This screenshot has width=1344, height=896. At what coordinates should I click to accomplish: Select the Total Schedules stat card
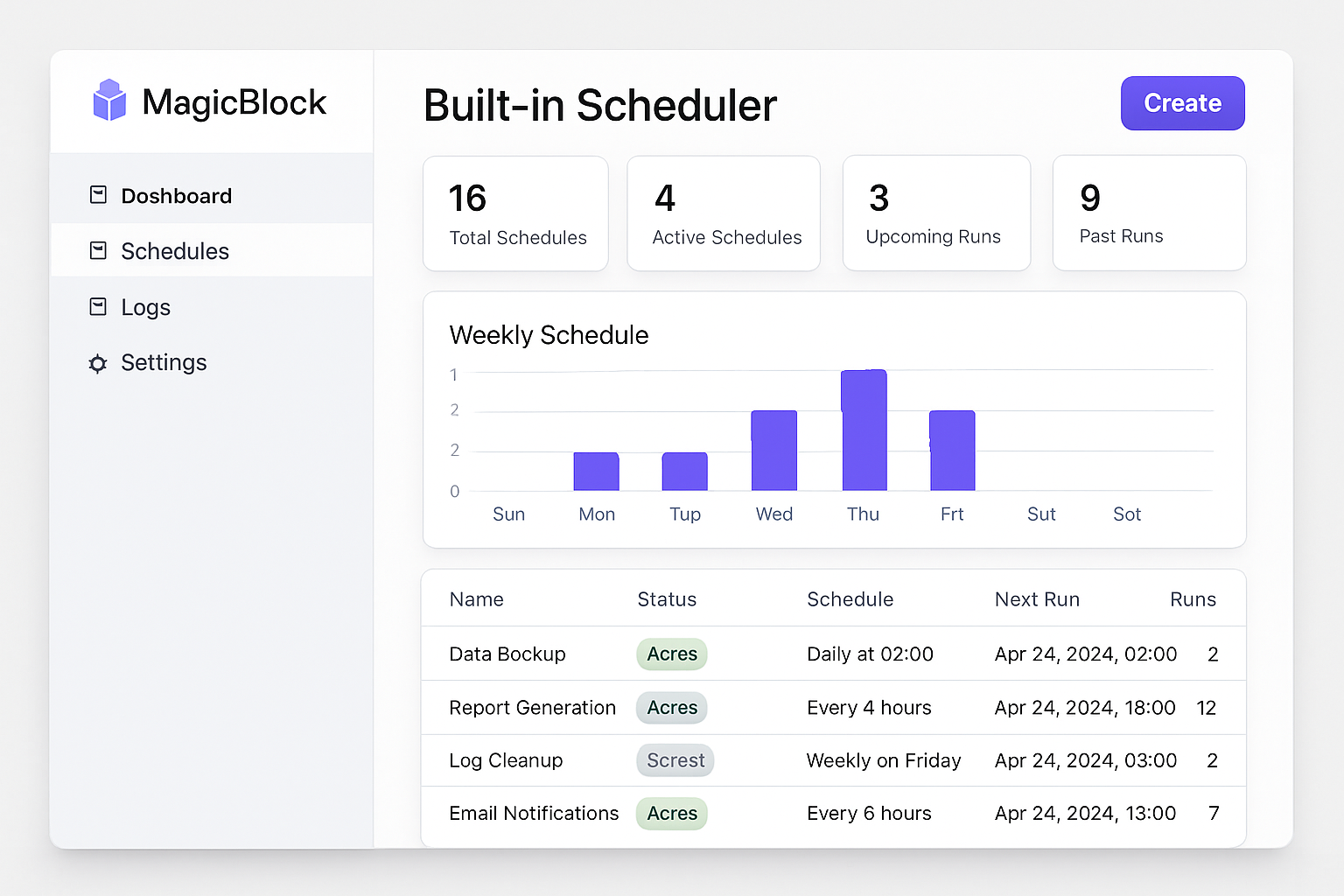[x=515, y=213]
